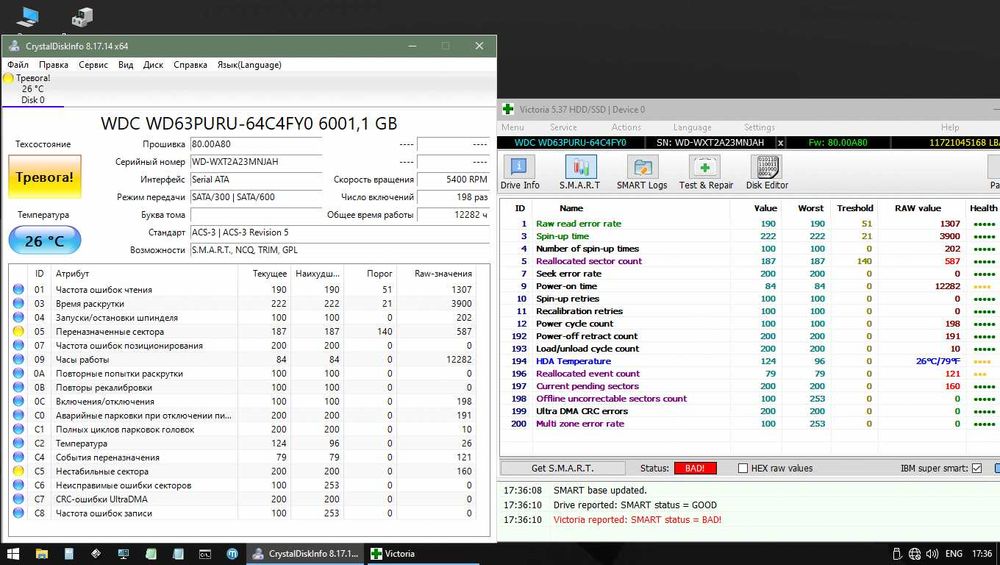Open the Язык(Language) menu

pos(249,64)
